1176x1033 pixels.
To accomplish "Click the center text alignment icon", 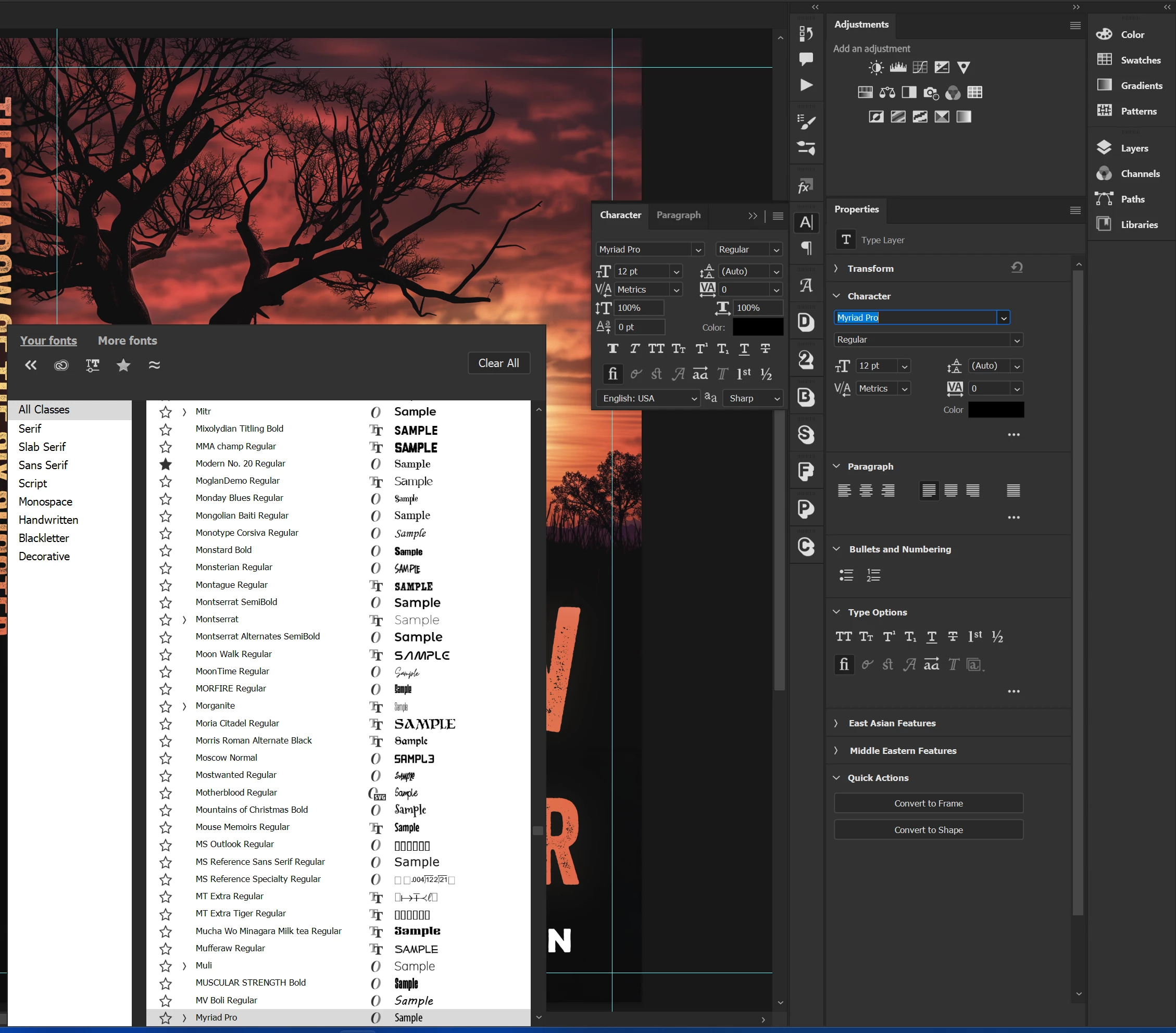I will [x=865, y=490].
